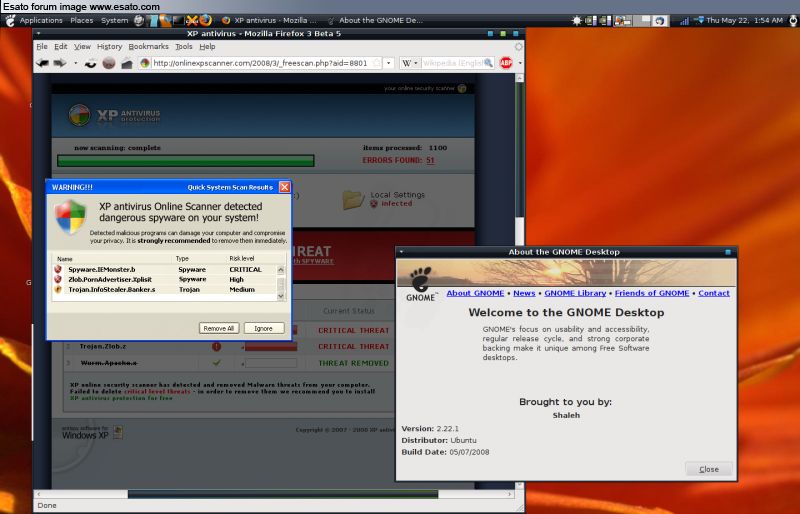Click the Ignore button in the warning dialog

[263, 328]
